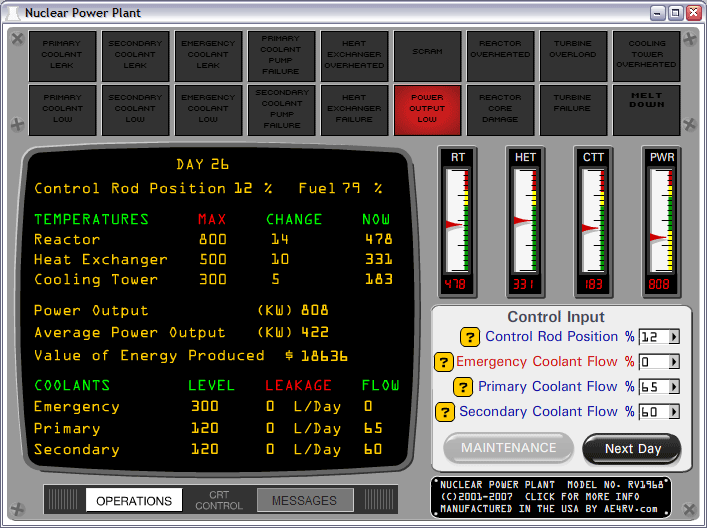
Task: Click the red Power Output Low warning
Action: click(x=427, y=110)
